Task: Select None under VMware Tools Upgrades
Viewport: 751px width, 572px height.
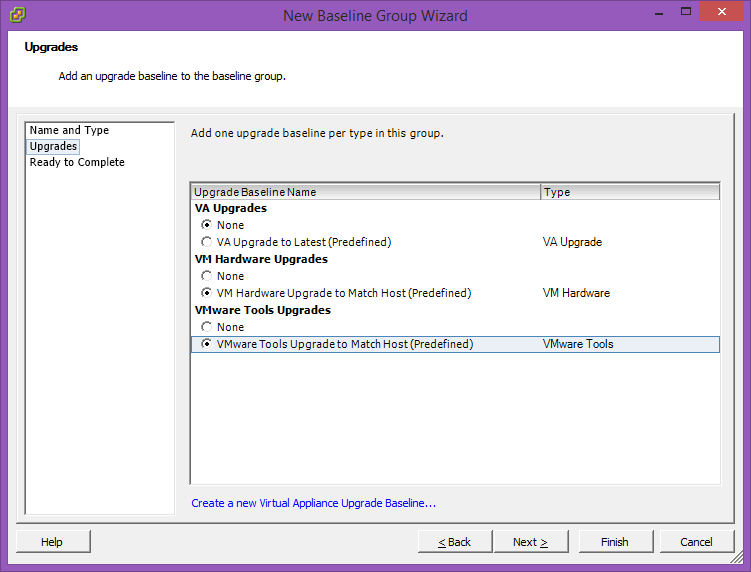Action: click(206, 327)
